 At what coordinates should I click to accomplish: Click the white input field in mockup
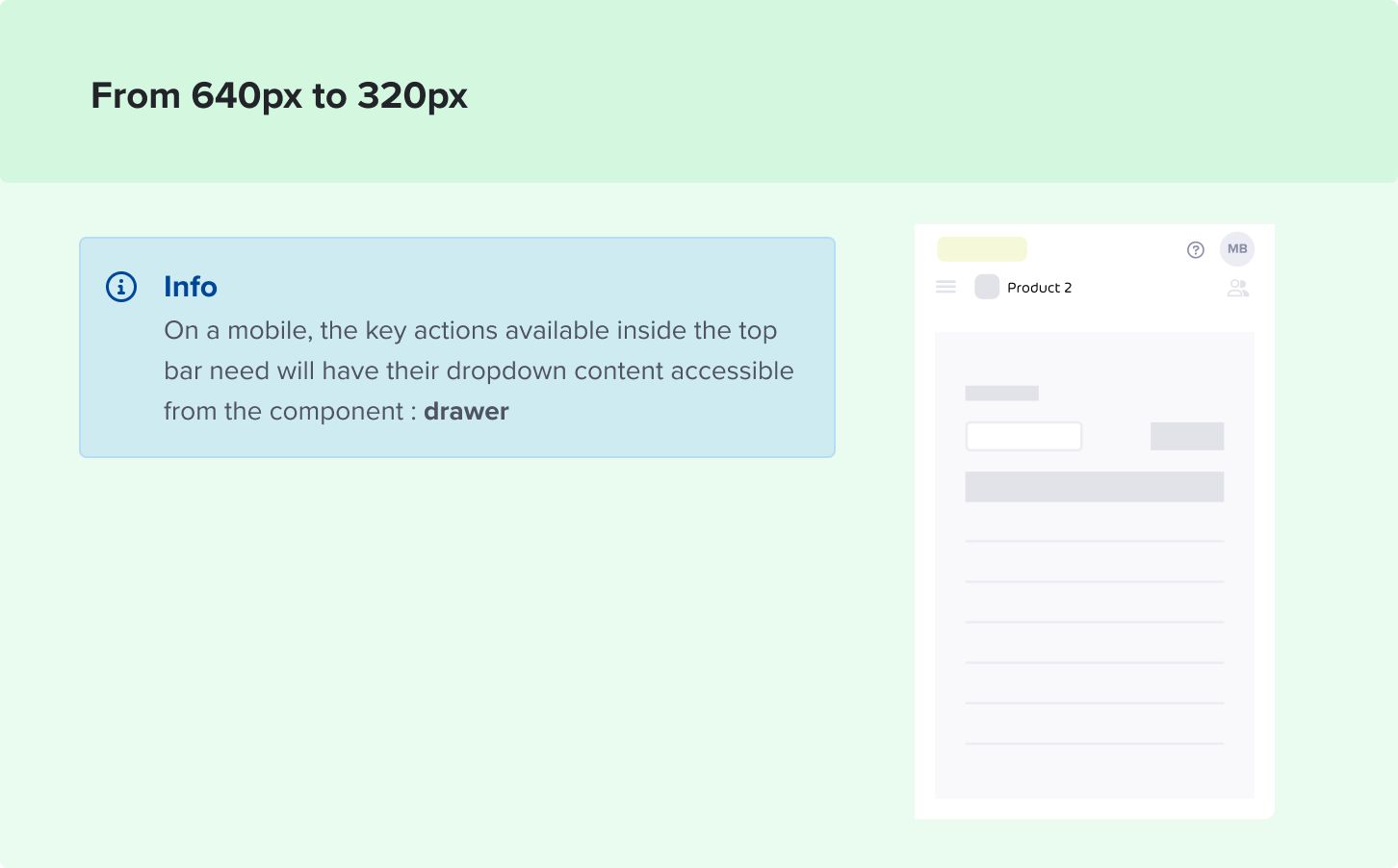[1023, 436]
